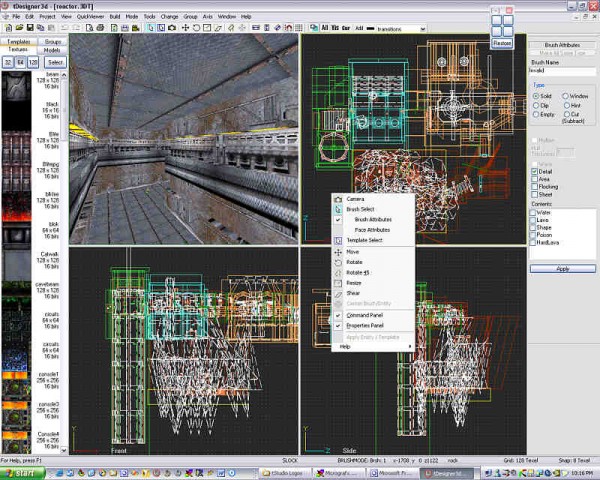Click Resize in the context menu
The width and height of the screenshot is (600, 480).
tap(354, 283)
